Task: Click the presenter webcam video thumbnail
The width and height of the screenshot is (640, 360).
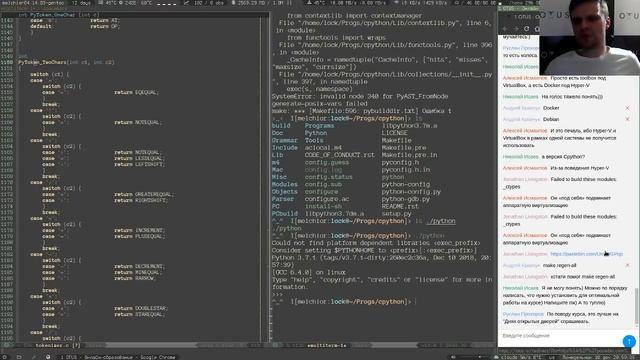Action: pos(589,38)
